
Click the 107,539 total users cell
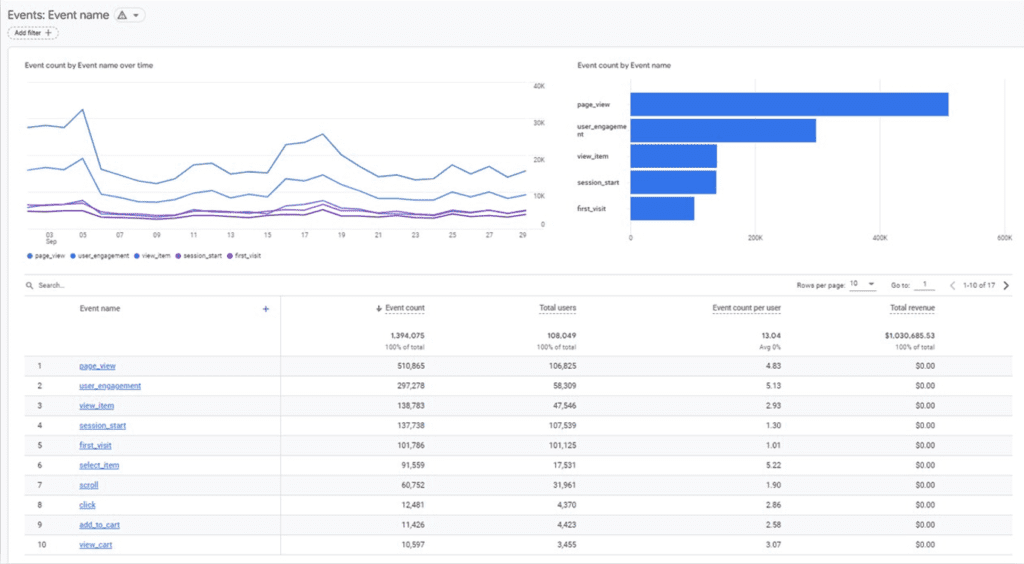click(x=562, y=426)
